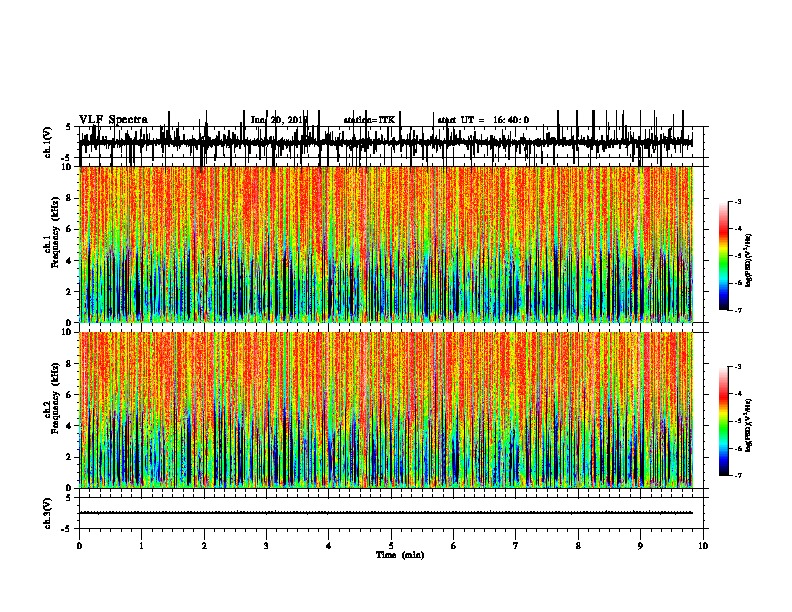Click the "9" tick on the Time axis

pos(640,546)
